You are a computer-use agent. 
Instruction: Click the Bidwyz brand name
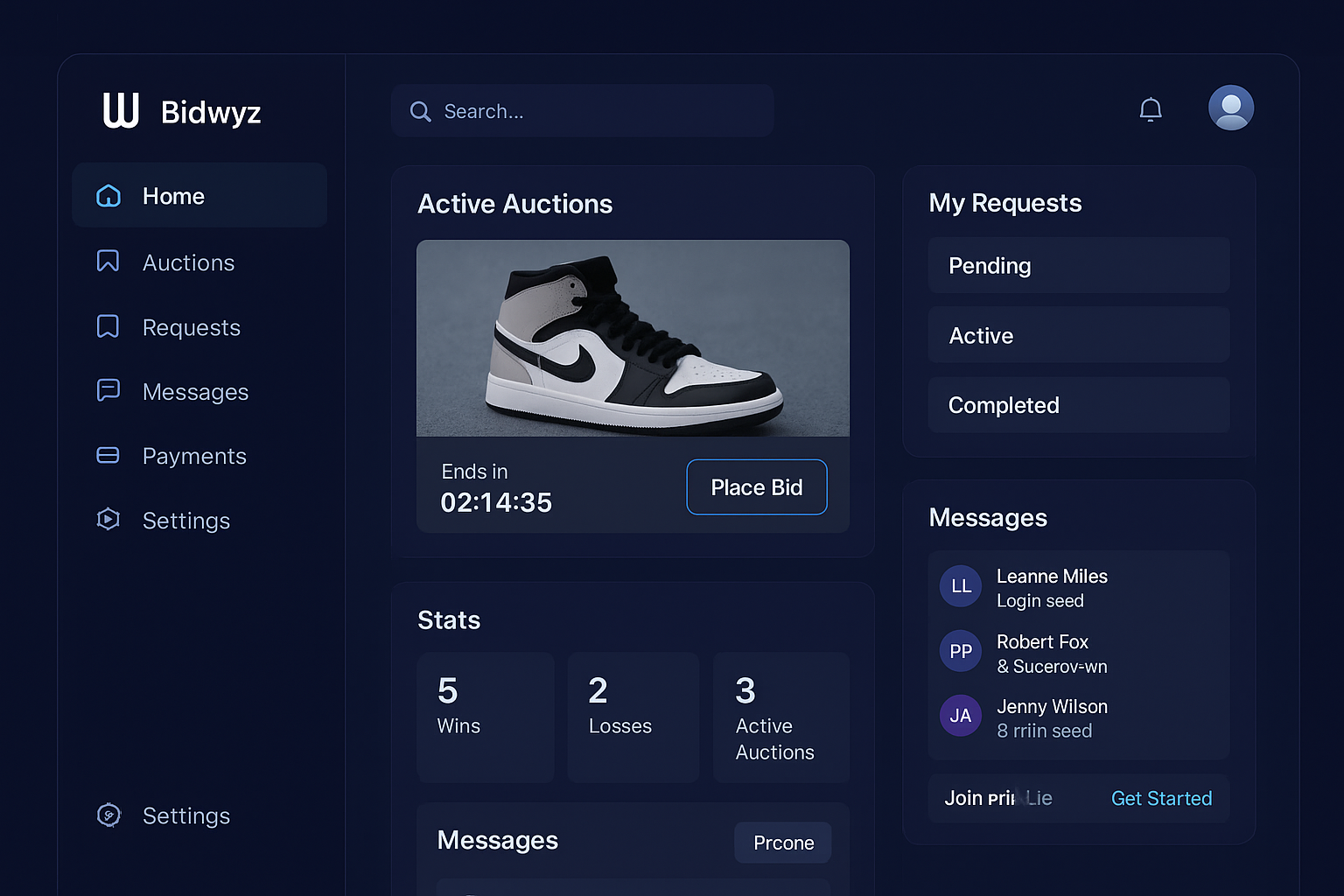pos(211,112)
